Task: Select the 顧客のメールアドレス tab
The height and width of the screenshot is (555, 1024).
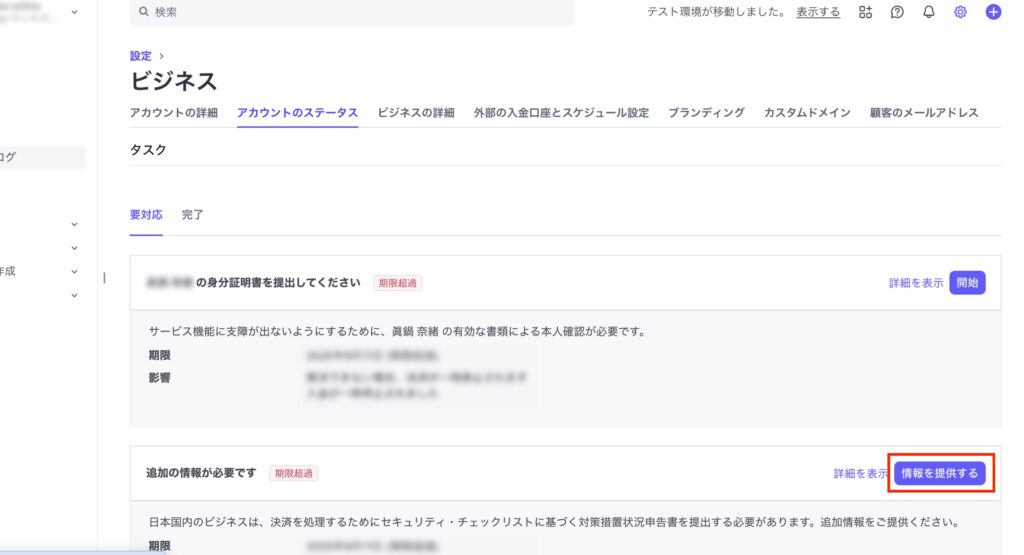Action: coord(924,113)
